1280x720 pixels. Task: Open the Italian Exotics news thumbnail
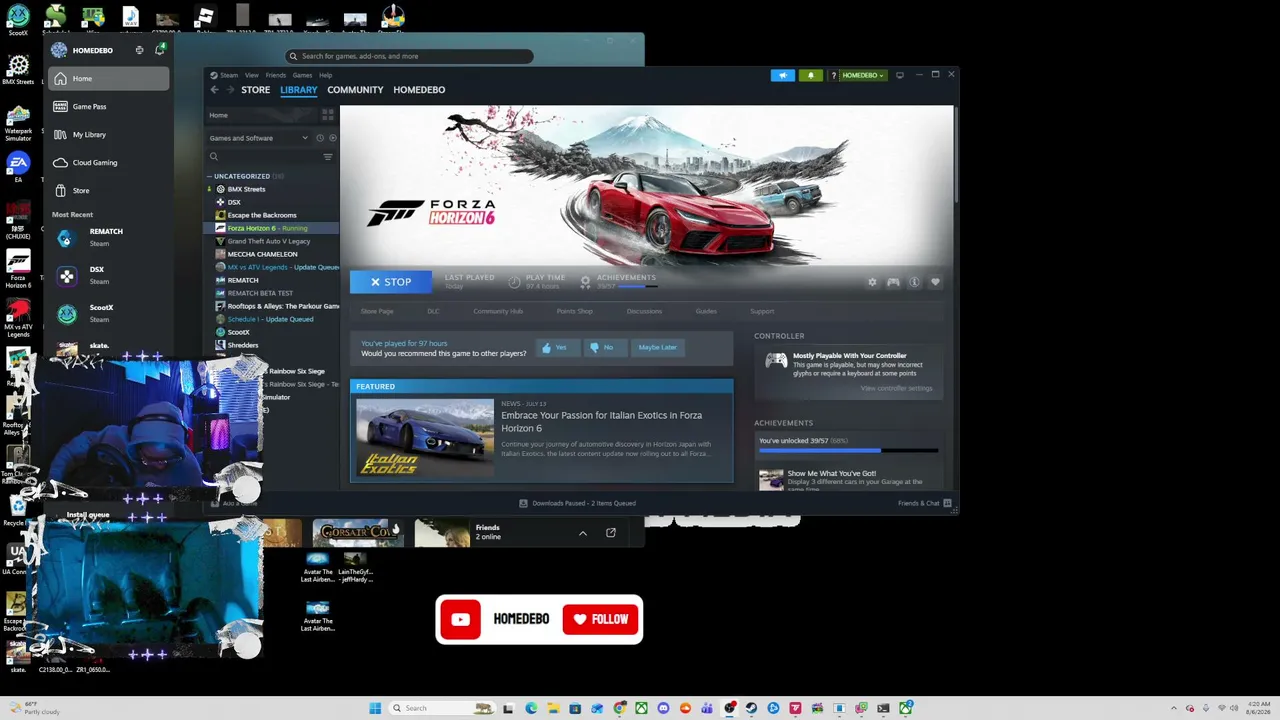tap(425, 437)
